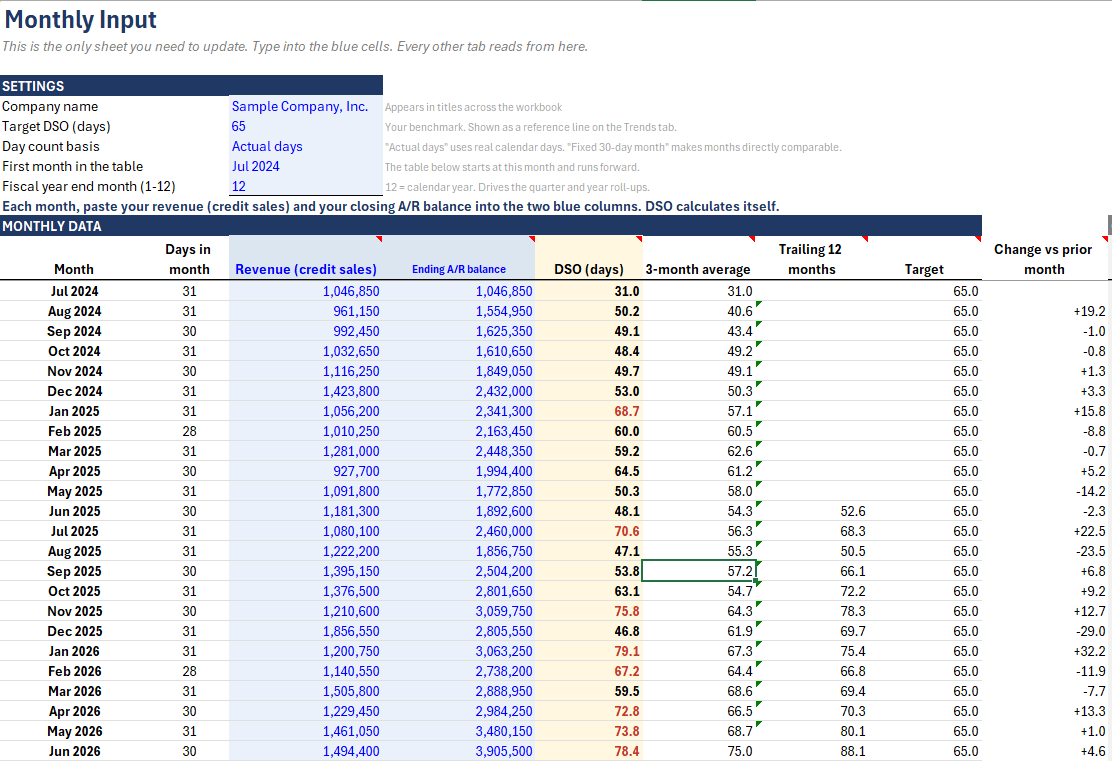Click the MONTHLY DATA section header

click(x=491, y=226)
